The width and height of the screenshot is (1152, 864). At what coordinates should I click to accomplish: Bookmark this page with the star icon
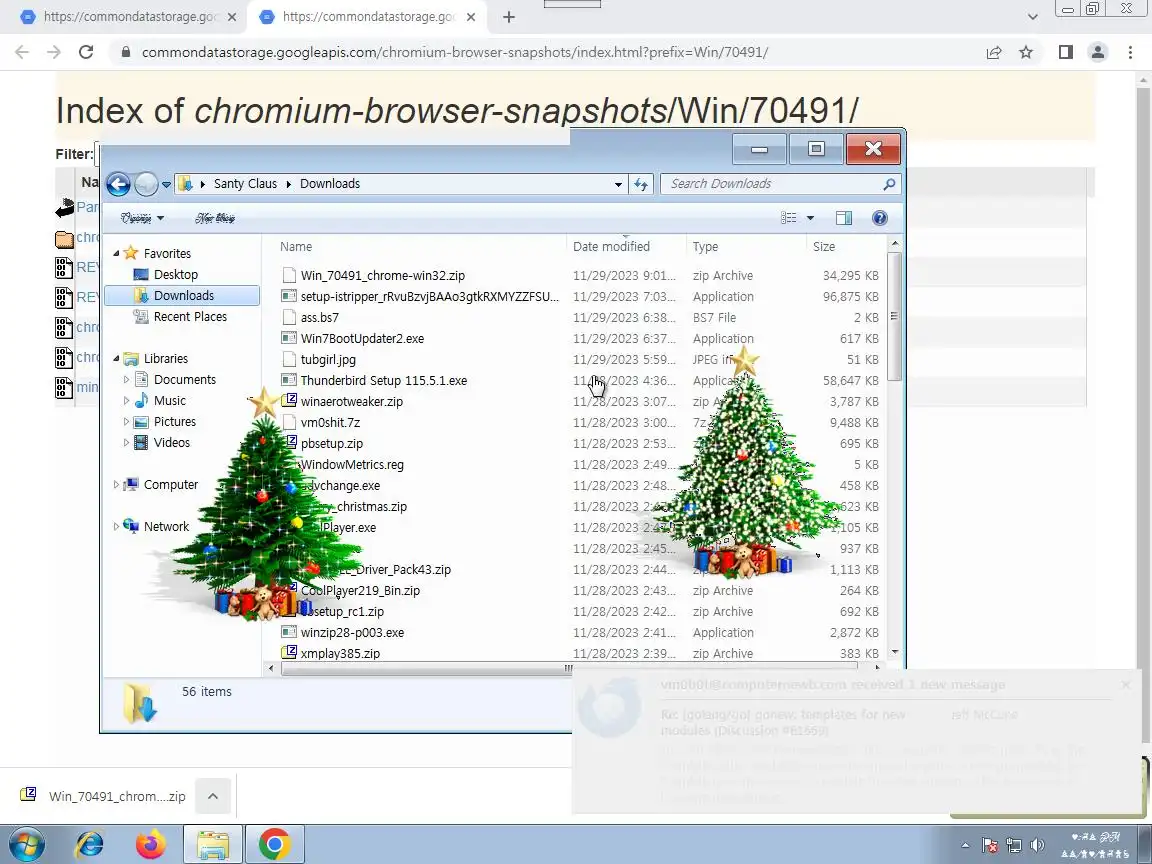click(x=1026, y=52)
